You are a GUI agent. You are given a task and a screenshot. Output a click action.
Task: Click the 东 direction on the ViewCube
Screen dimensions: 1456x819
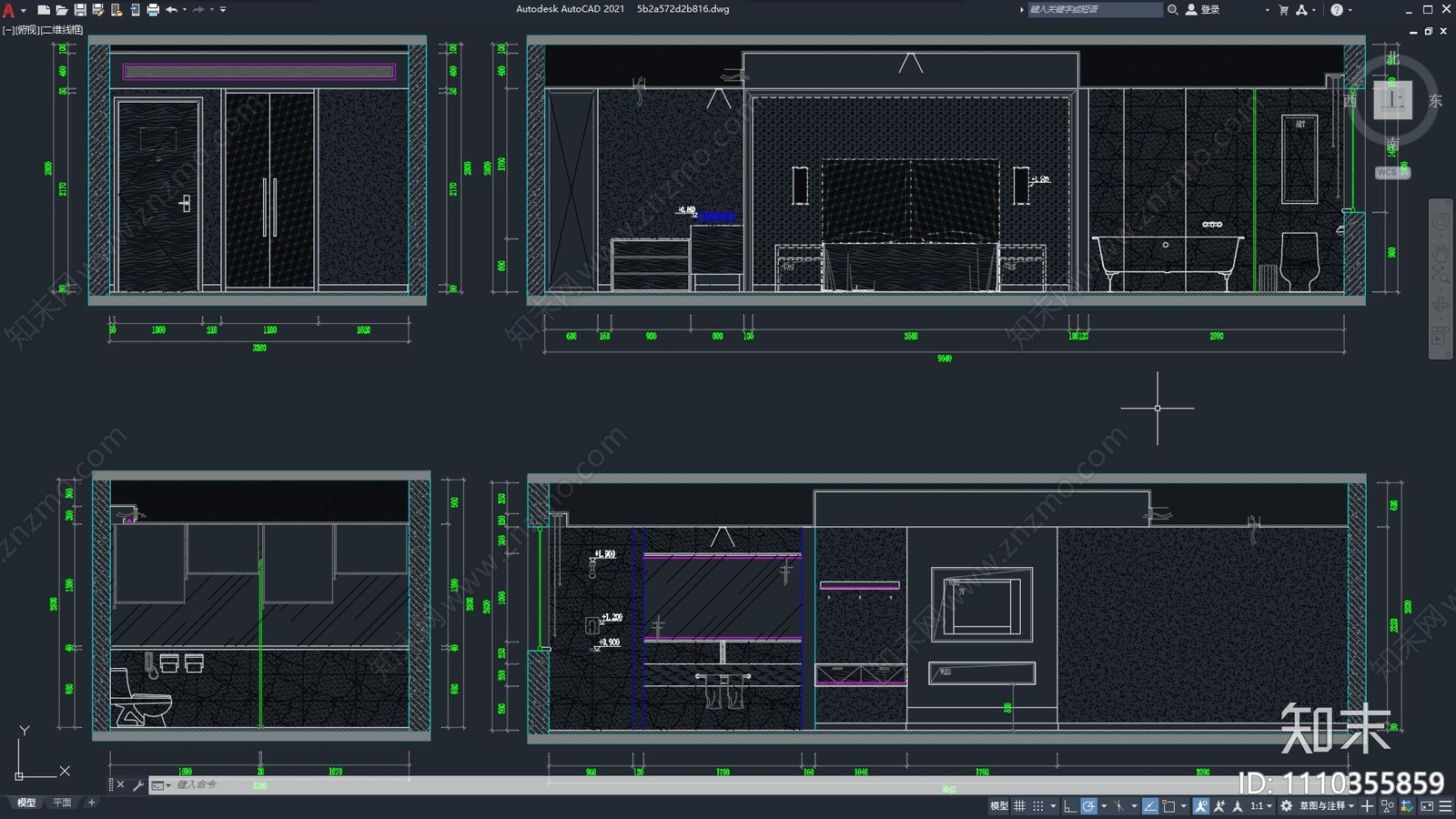tap(1435, 100)
